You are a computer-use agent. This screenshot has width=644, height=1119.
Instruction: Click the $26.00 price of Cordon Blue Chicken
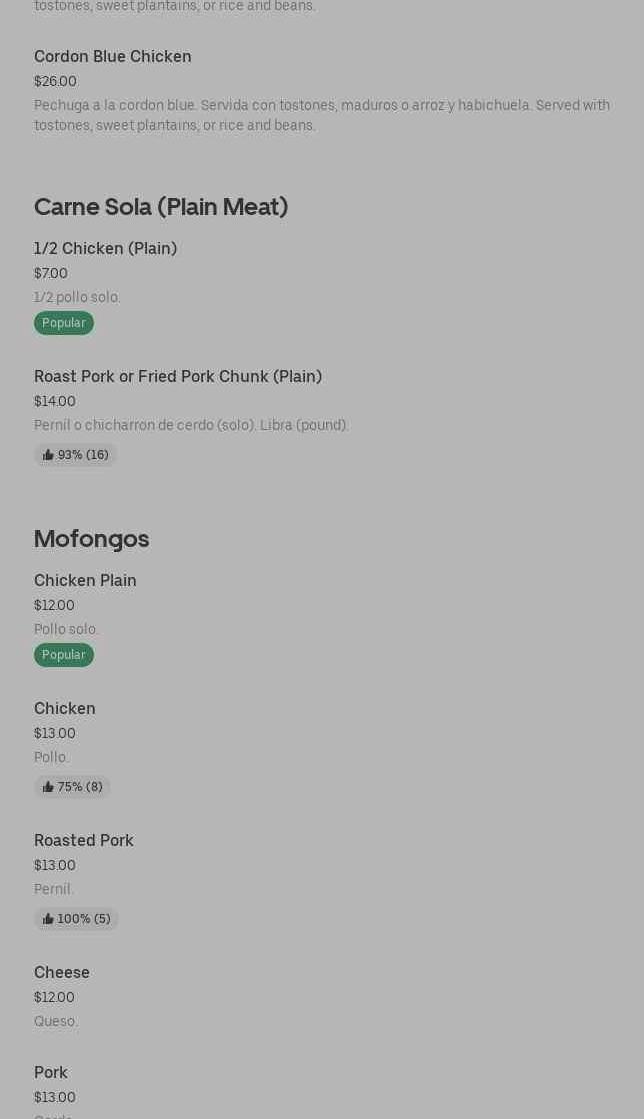(x=55, y=82)
